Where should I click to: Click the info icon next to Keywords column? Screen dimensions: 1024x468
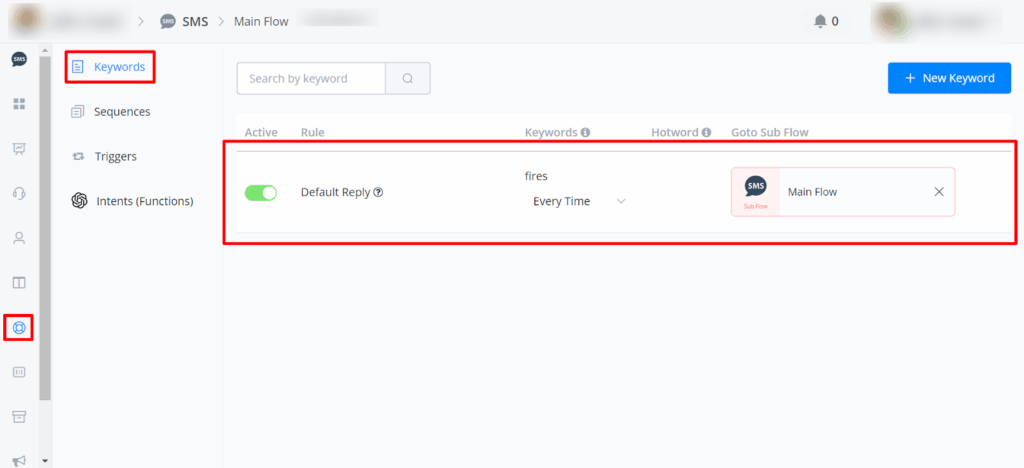pyautogui.click(x=585, y=132)
